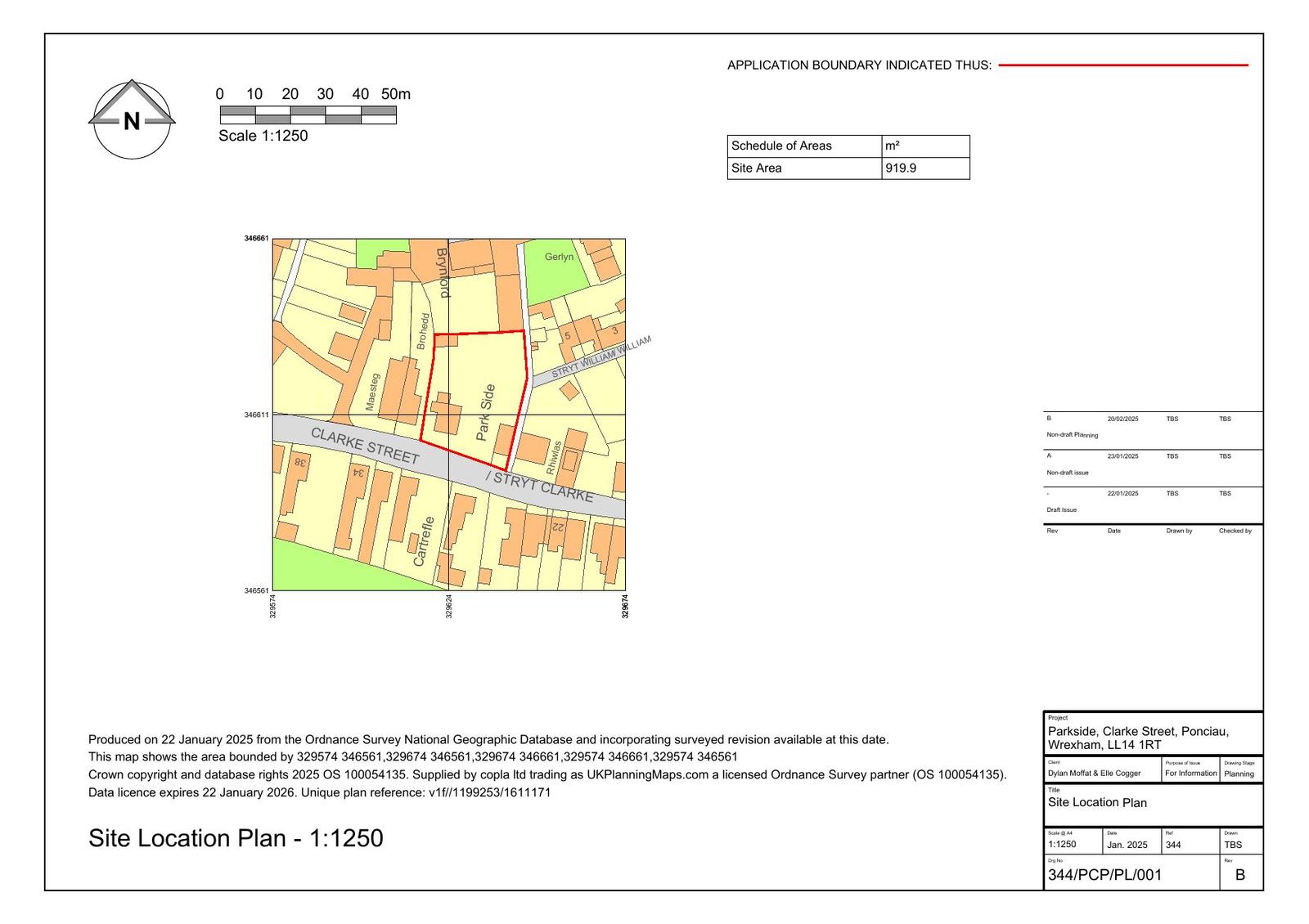This screenshot has width=1309, height=924.
Task: Click the STRYT WILLIAM road label
Action: pyautogui.click(x=601, y=357)
